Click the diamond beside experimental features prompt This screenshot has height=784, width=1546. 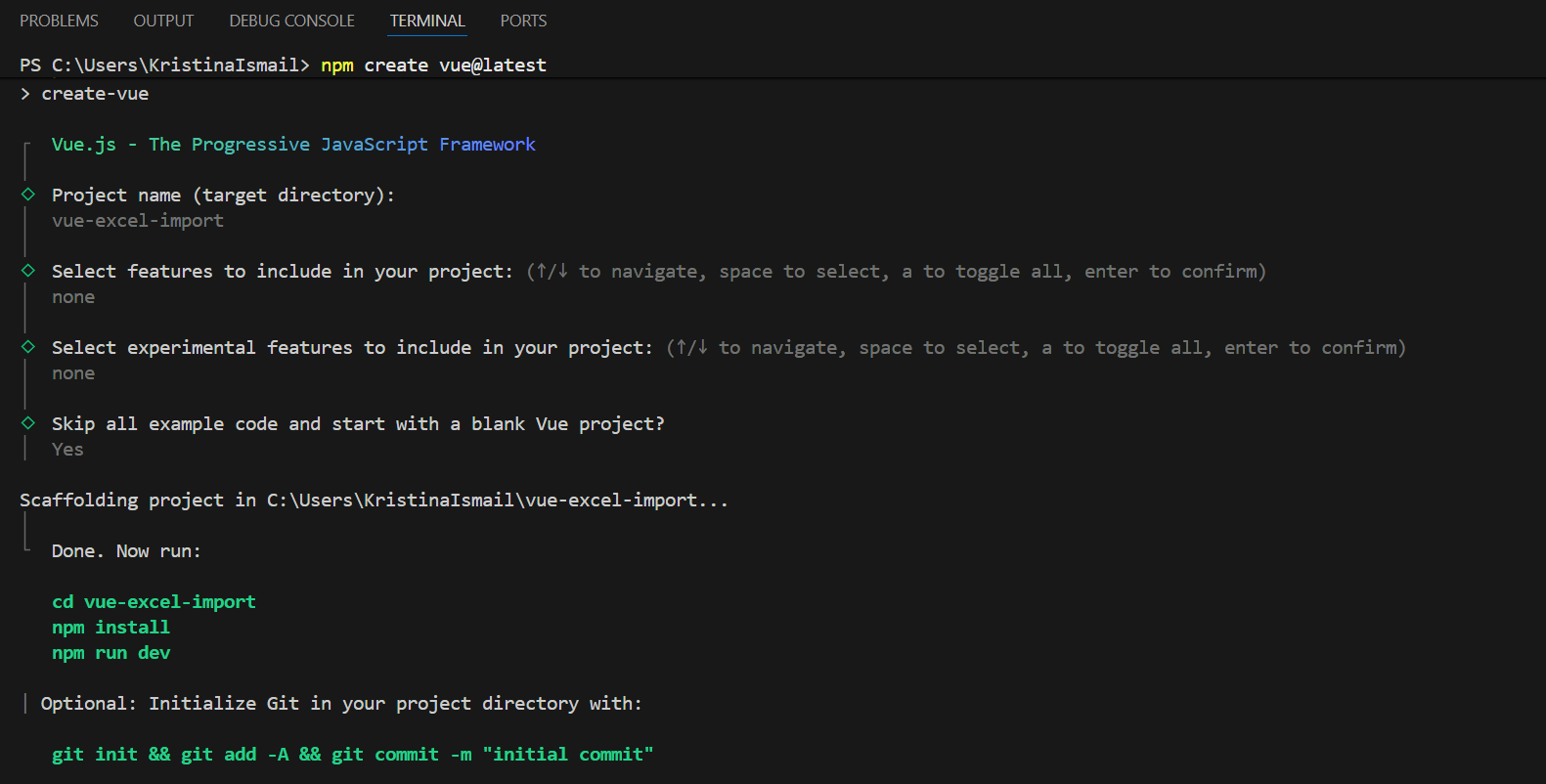28,347
